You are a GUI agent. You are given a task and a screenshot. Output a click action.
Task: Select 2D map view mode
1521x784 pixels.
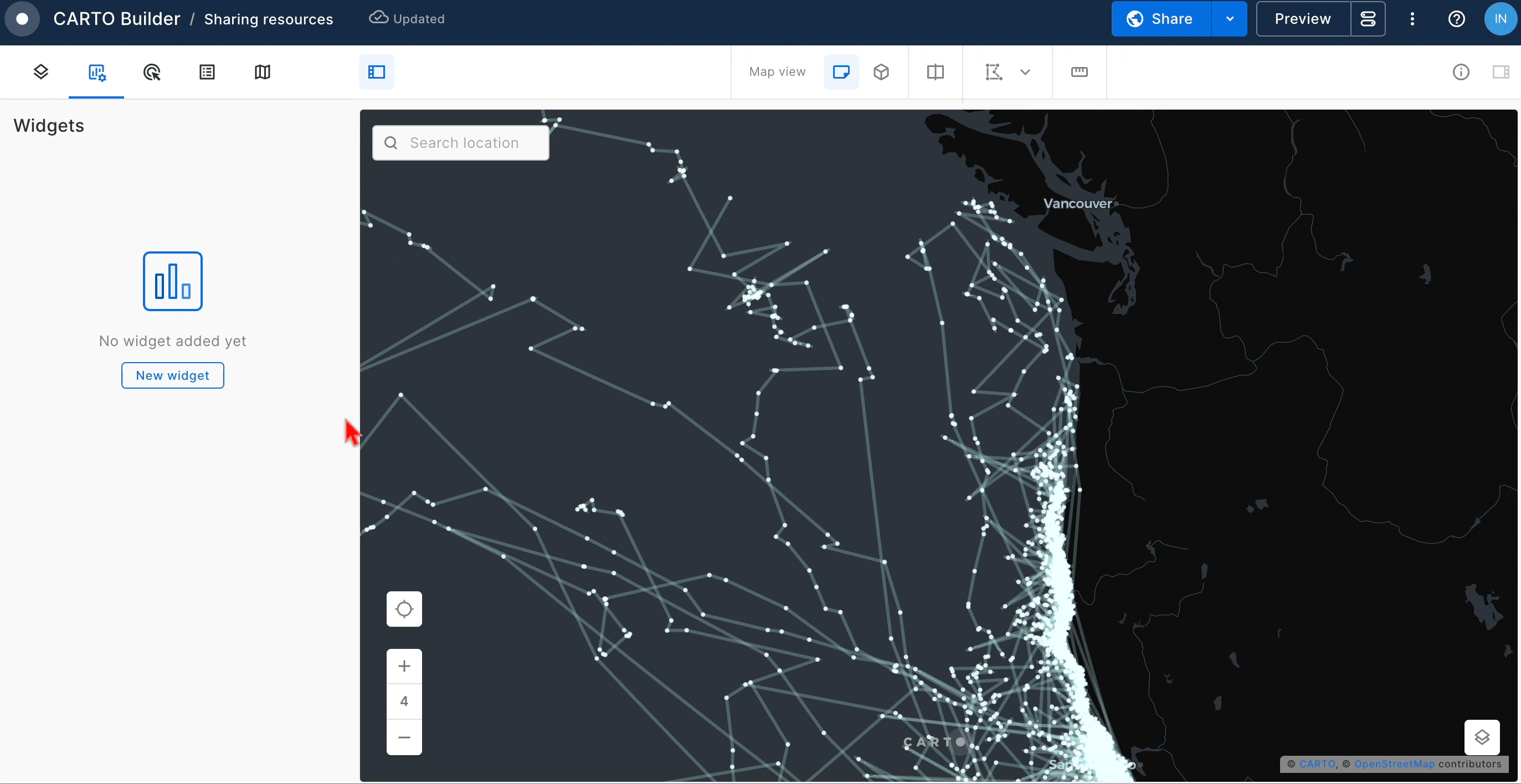tap(841, 72)
